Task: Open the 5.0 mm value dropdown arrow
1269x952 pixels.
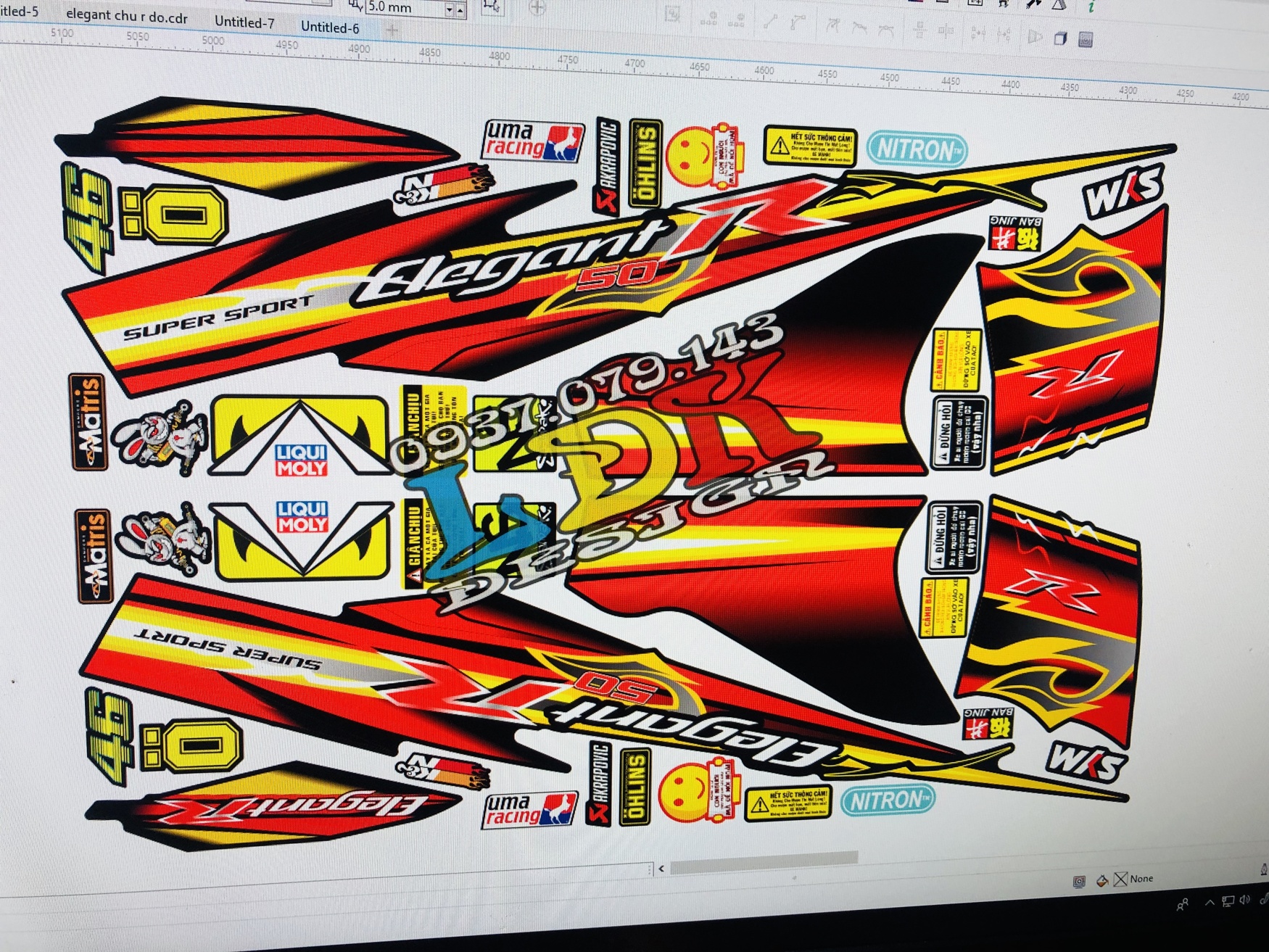Action: click(x=449, y=9)
